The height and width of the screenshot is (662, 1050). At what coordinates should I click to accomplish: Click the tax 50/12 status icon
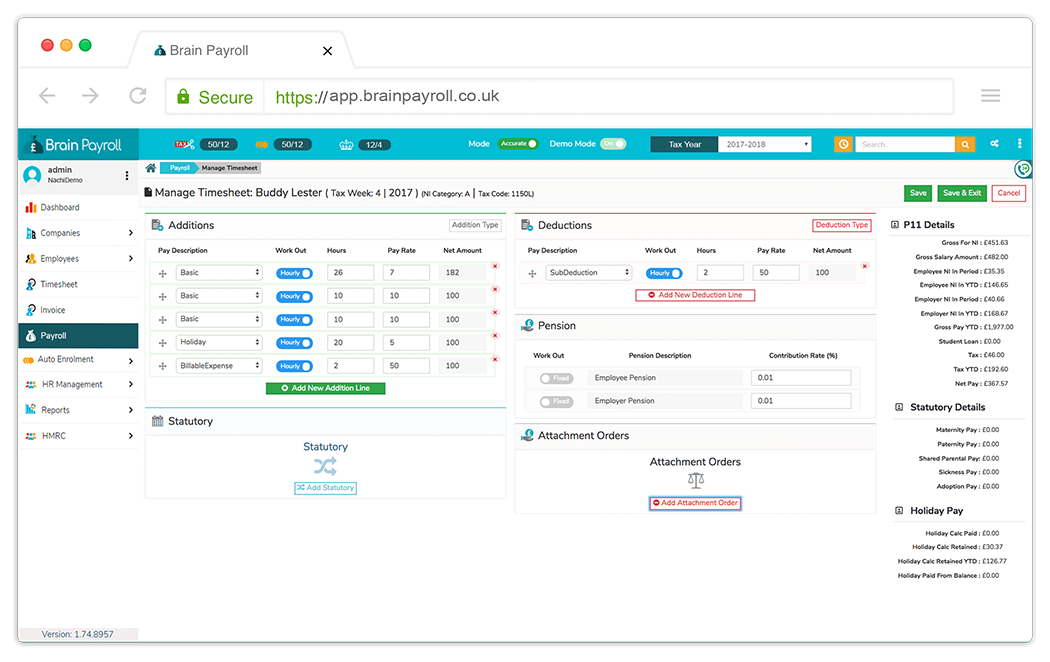pyautogui.click(x=184, y=145)
